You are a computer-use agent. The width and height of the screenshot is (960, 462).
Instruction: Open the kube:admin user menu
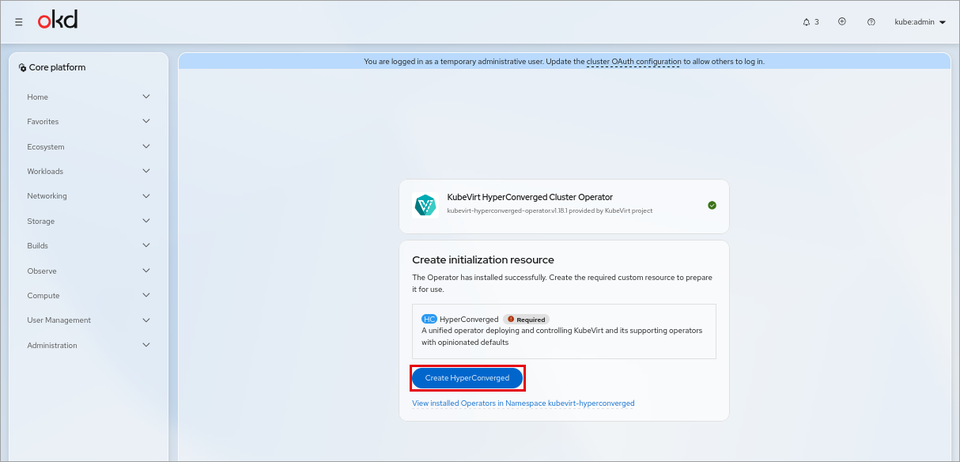click(920, 22)
